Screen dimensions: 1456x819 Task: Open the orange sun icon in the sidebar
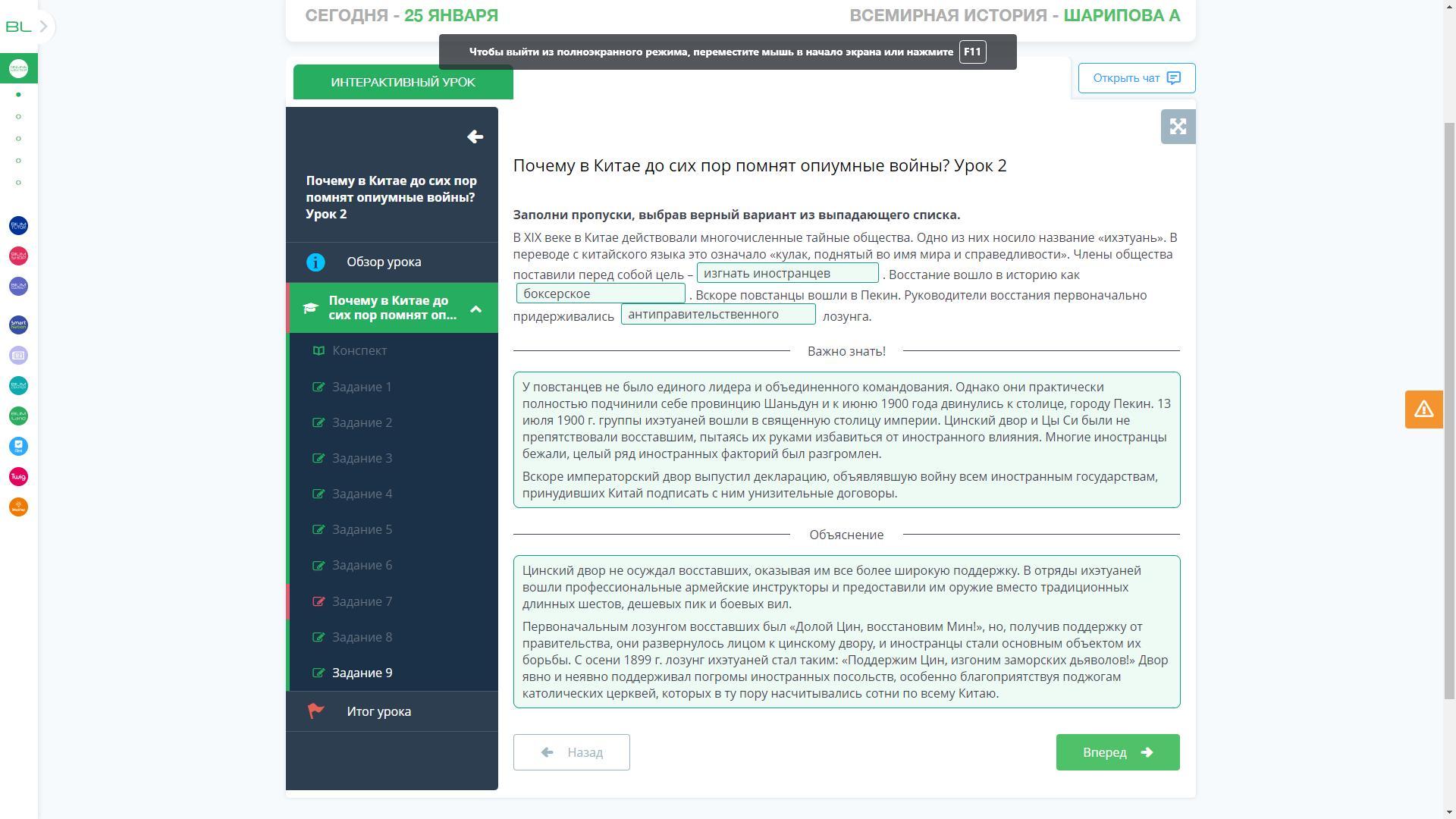tap(18, 507)
